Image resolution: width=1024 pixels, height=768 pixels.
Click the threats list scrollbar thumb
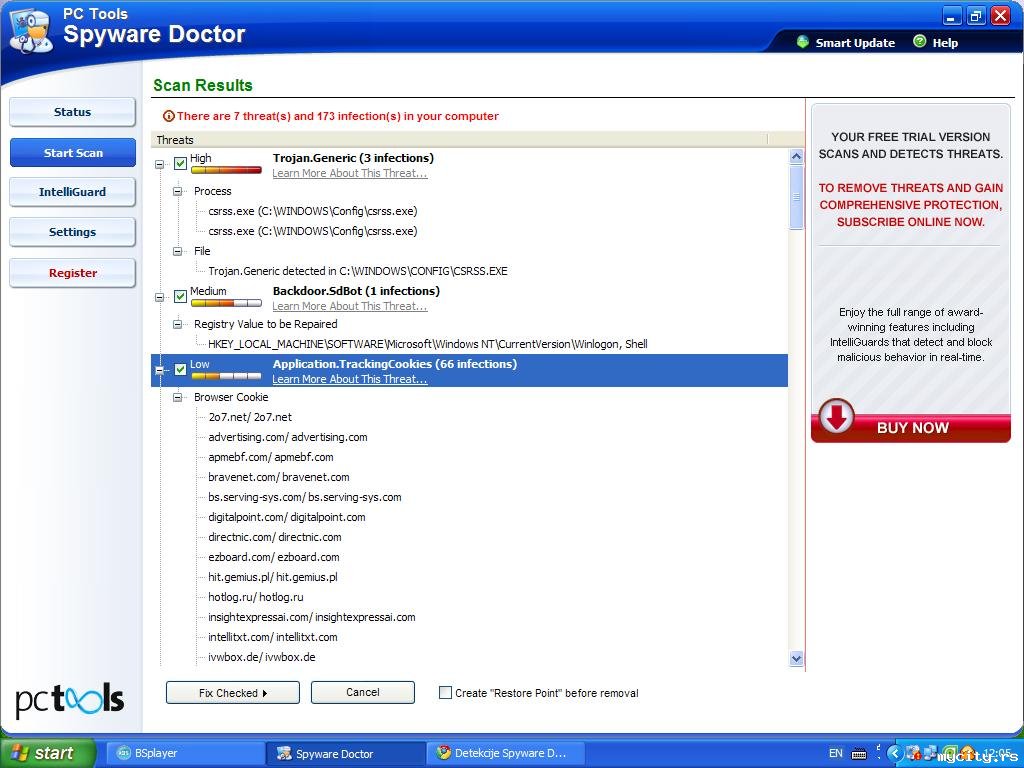(796, 197)
